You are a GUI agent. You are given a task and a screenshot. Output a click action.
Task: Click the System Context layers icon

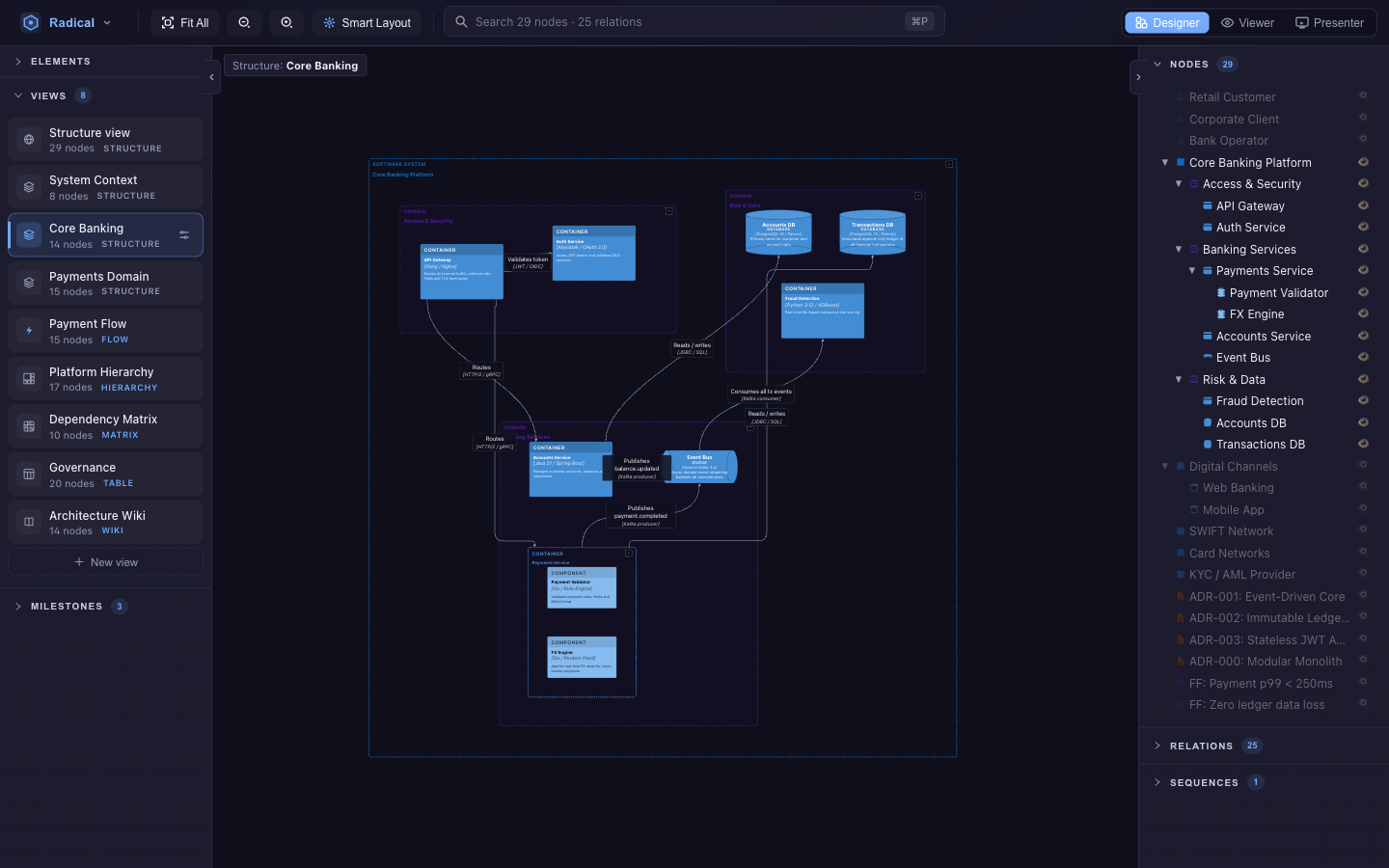click(x=29, y=187)
